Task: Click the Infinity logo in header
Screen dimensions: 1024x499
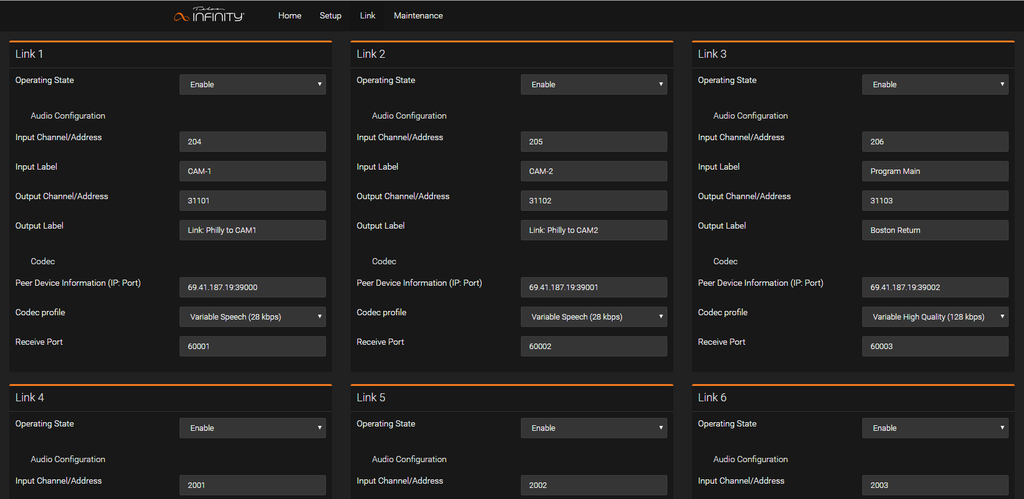Action: point(209,15)
